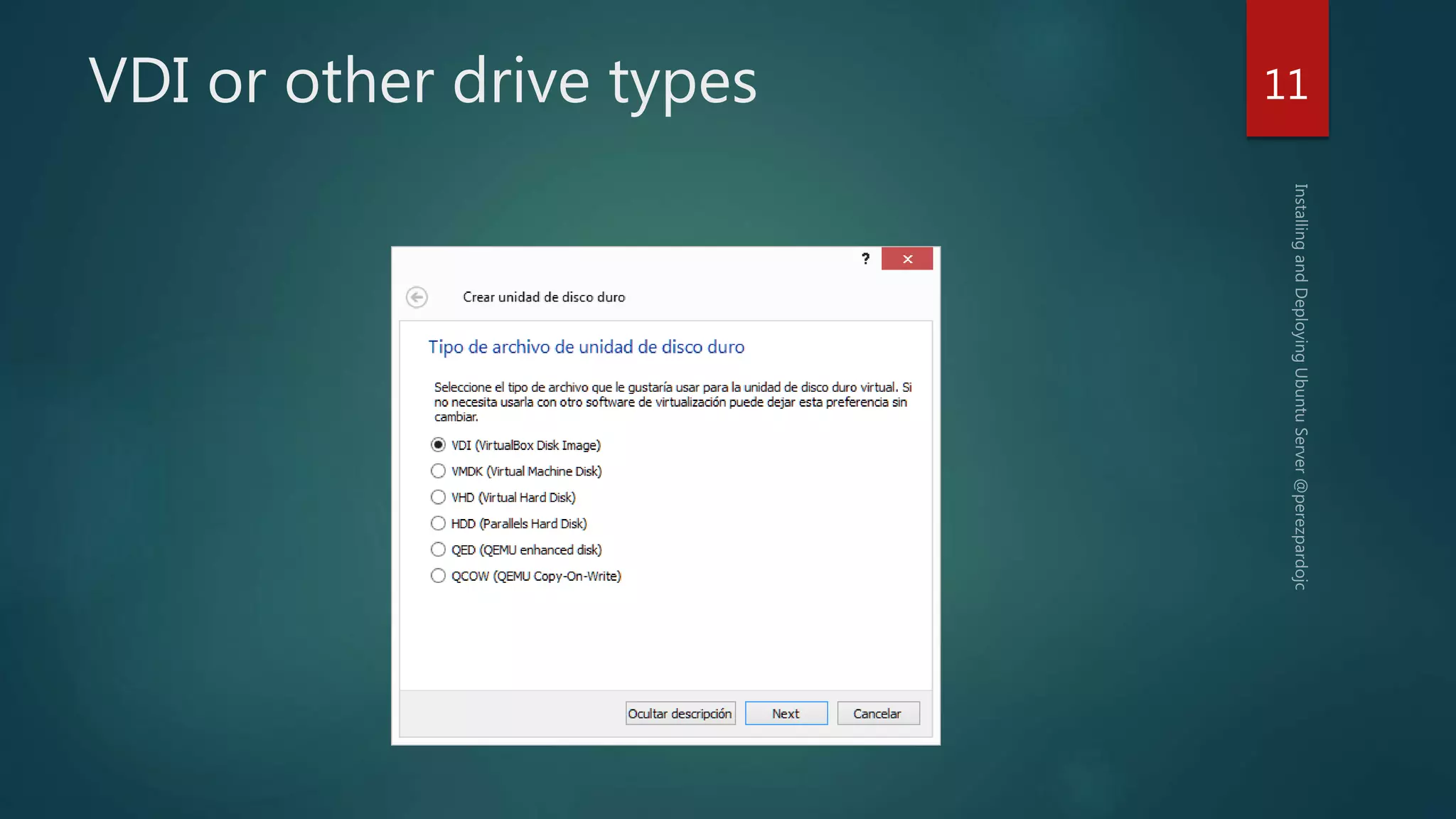1456x819 pixels.
Task: Choose VMDK (Virtual Machine Disk) radio button
Action: click(438, 471)
